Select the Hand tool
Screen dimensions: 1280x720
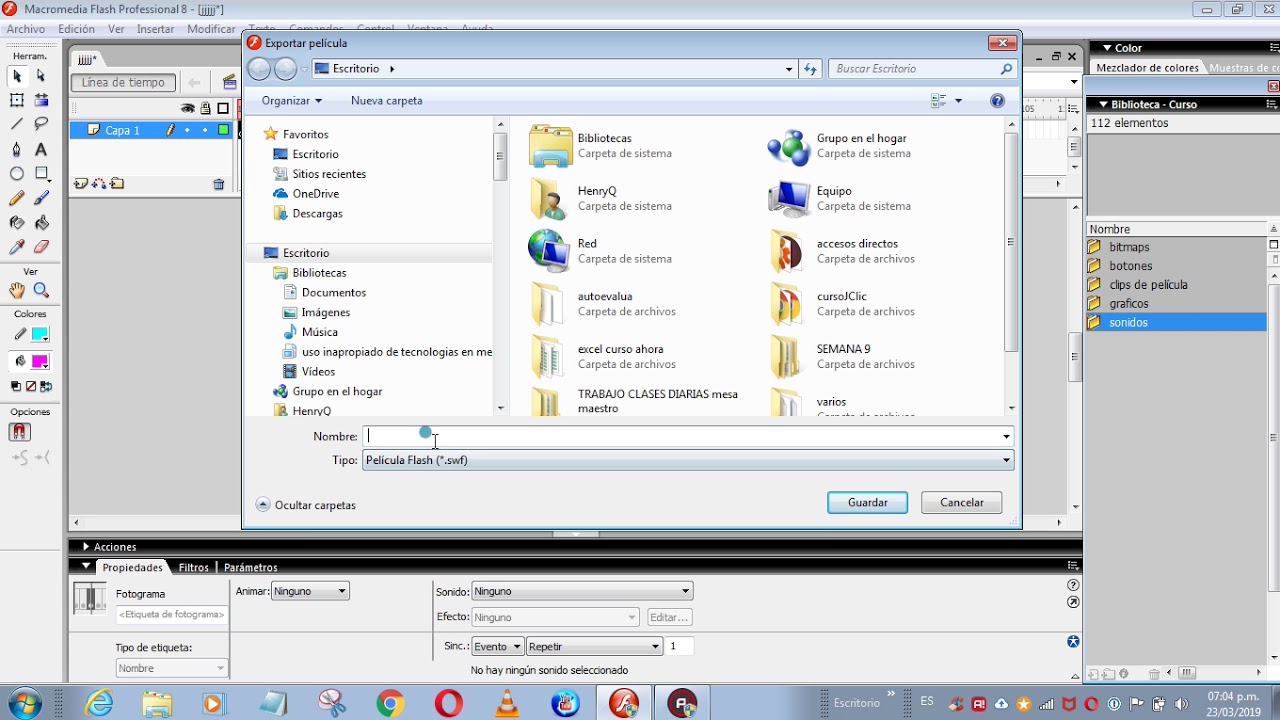click(x=17, y=290)
